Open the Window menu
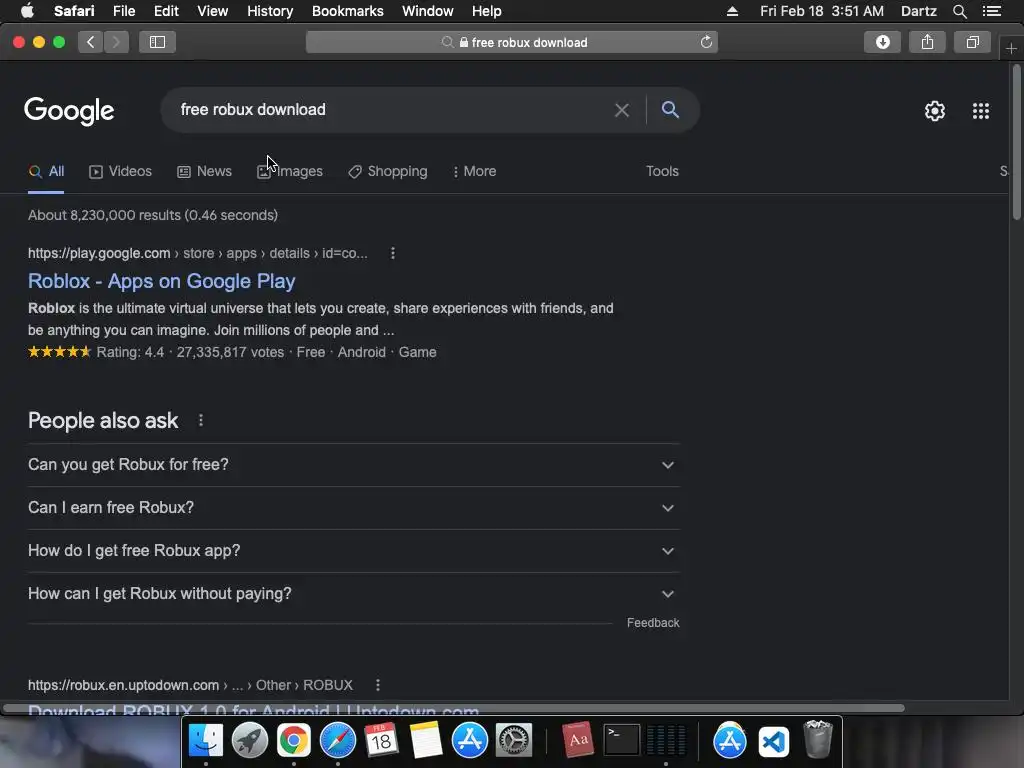Image resolution: width=1024 pixels, height=768 pixels. (x=428, y=11)
